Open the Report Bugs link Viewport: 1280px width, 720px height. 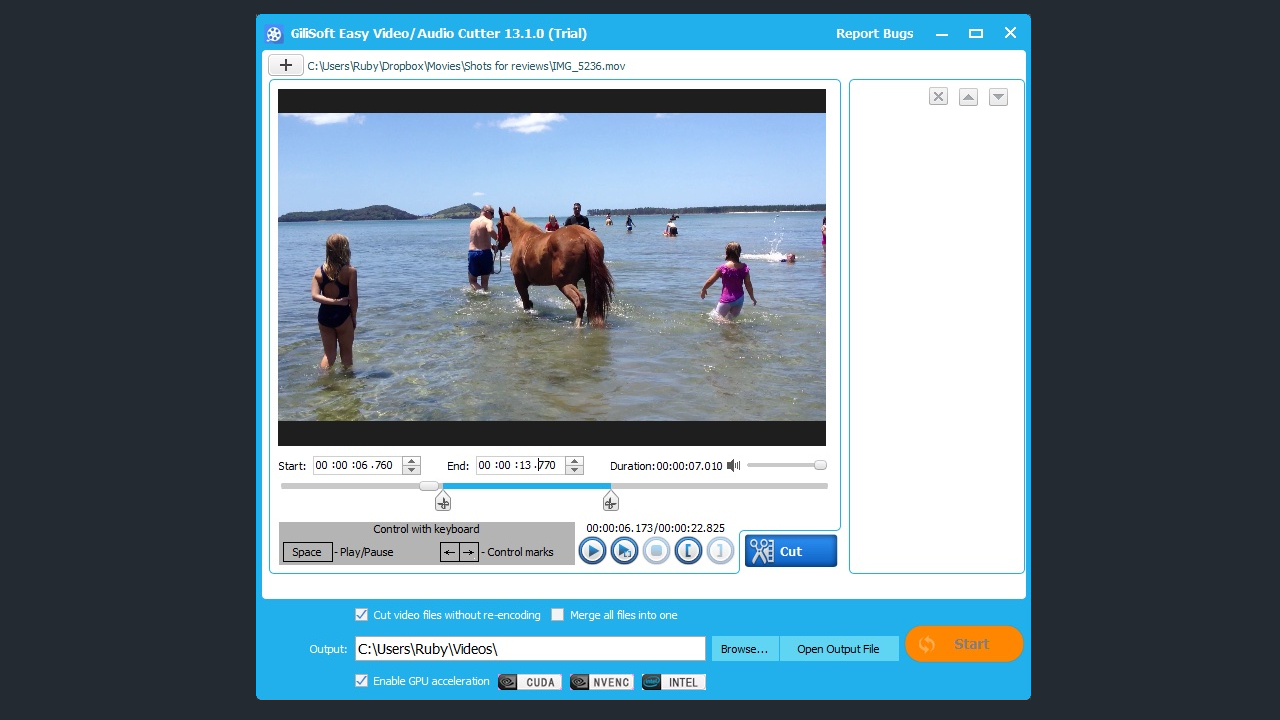click(874, 33)
